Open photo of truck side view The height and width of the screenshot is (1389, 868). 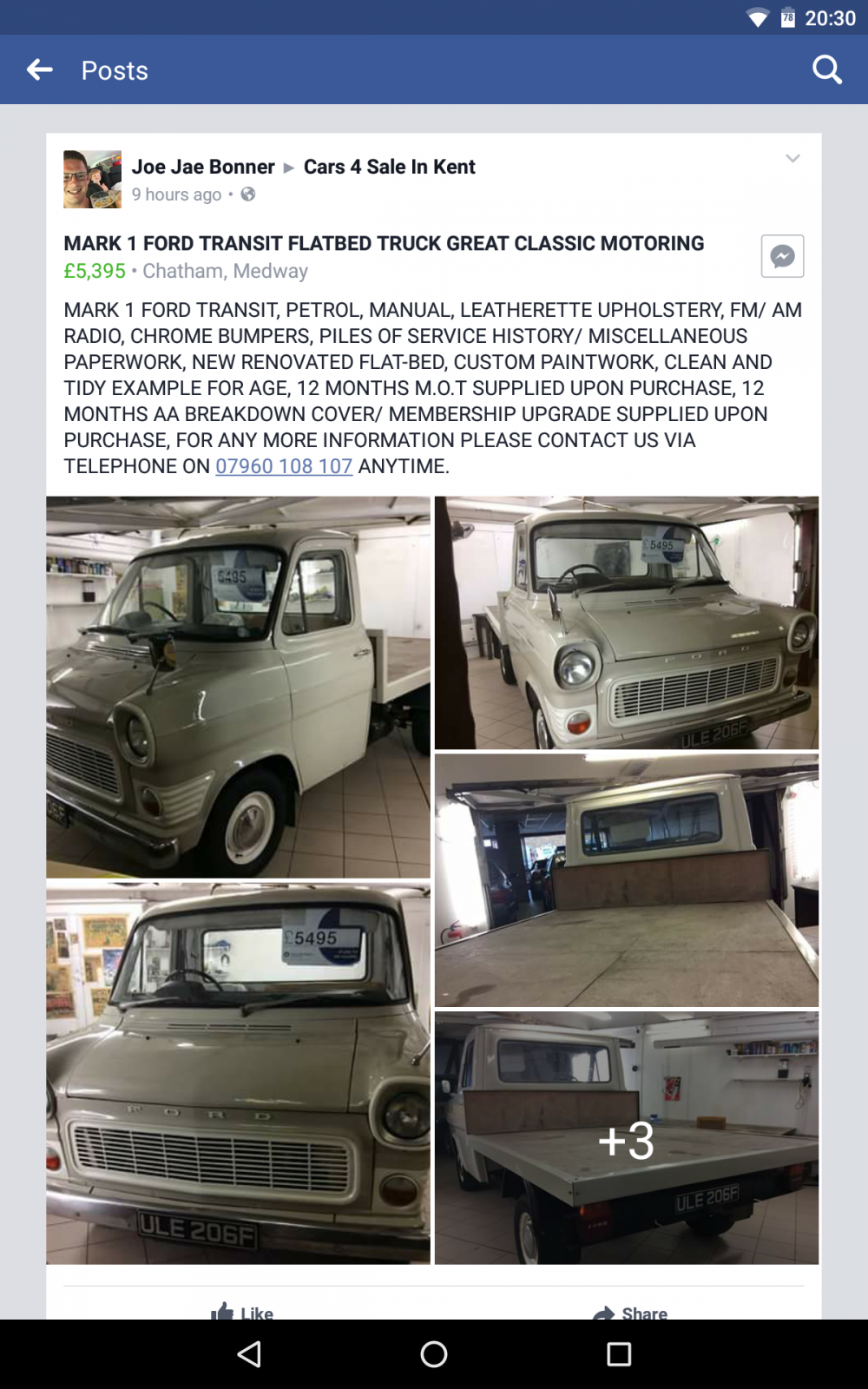pos(238,688)
